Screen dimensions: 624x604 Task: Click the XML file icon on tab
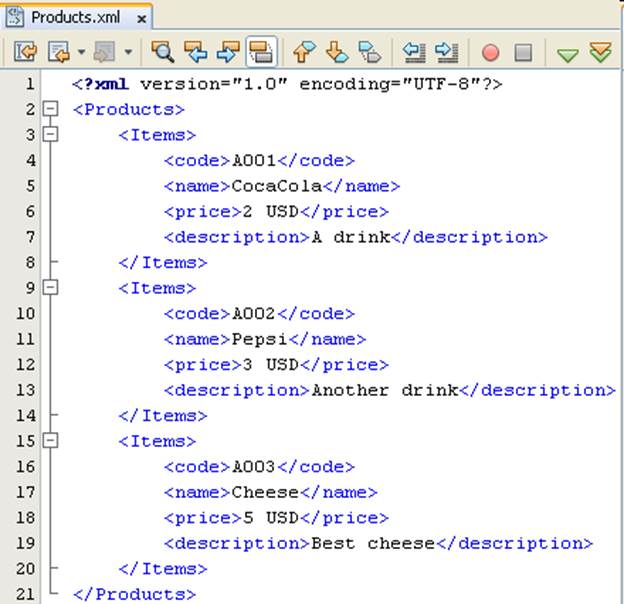click(15, 17)
